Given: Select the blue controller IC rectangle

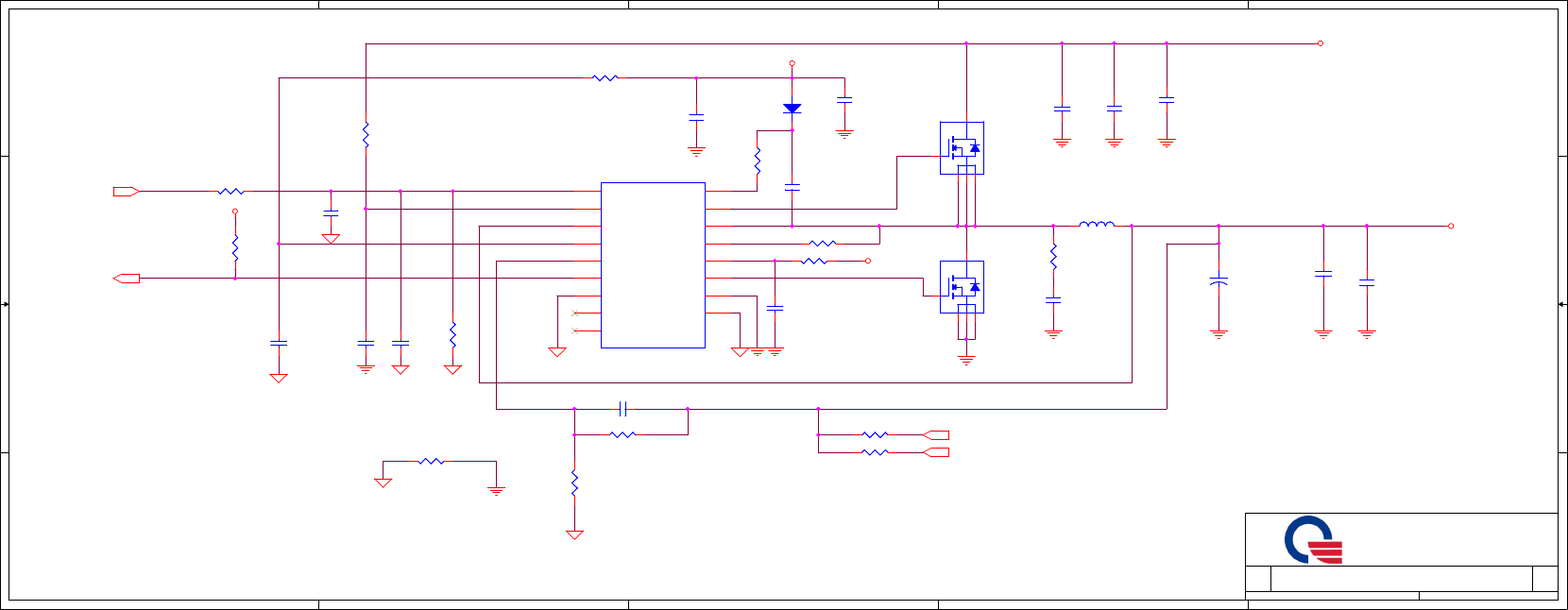Looking at the screenshot, I should tap(653, 265).
